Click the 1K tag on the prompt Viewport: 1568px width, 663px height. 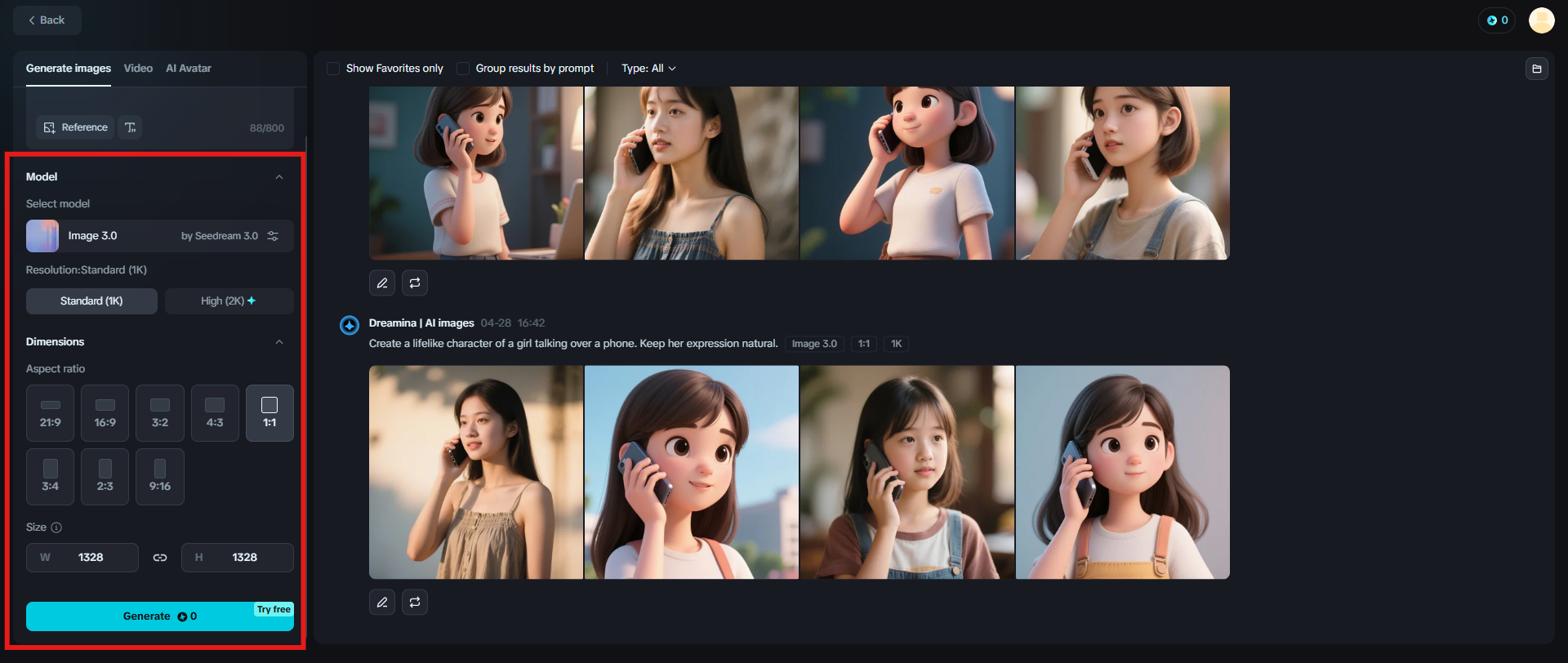coord(896,344)
